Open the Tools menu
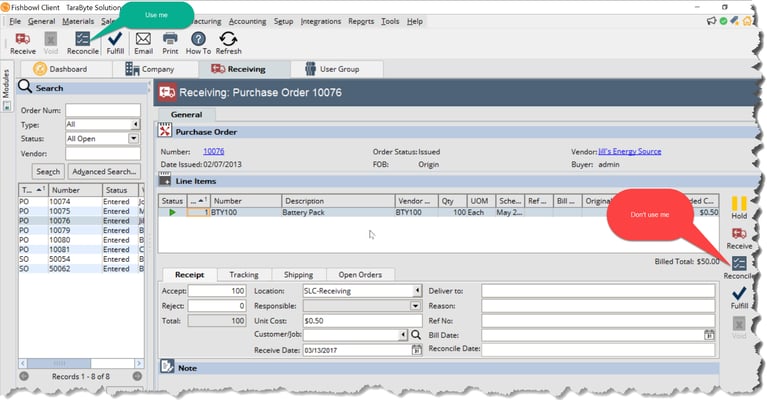 tap(390, 21)
